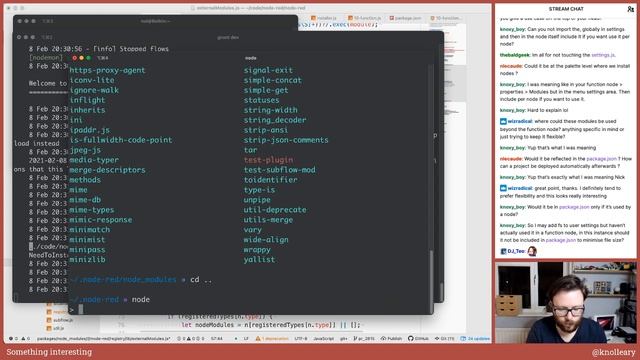Click the externalModules.js file path in status bar

104,338
